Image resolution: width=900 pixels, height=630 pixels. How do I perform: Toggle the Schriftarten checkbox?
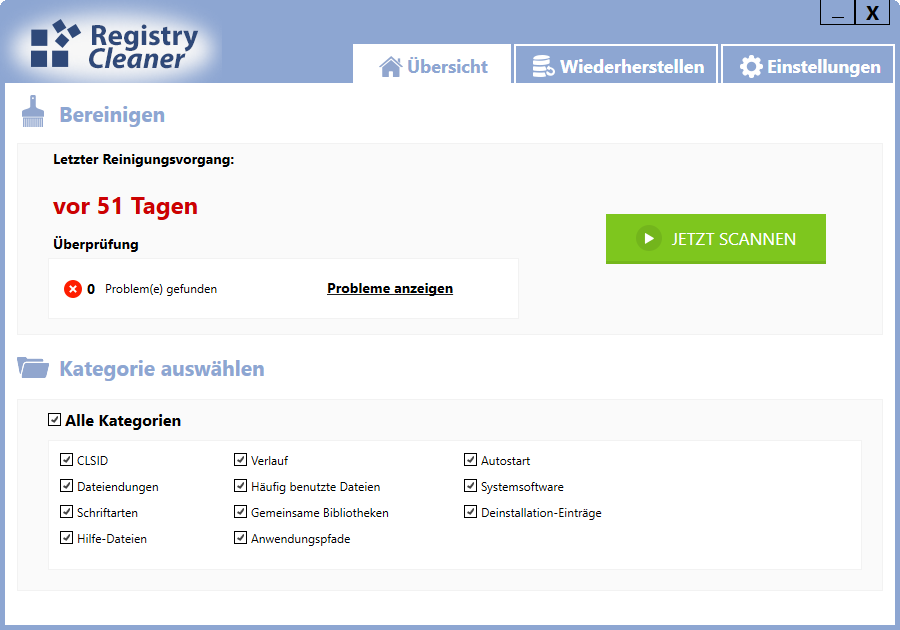click(67, 512)
